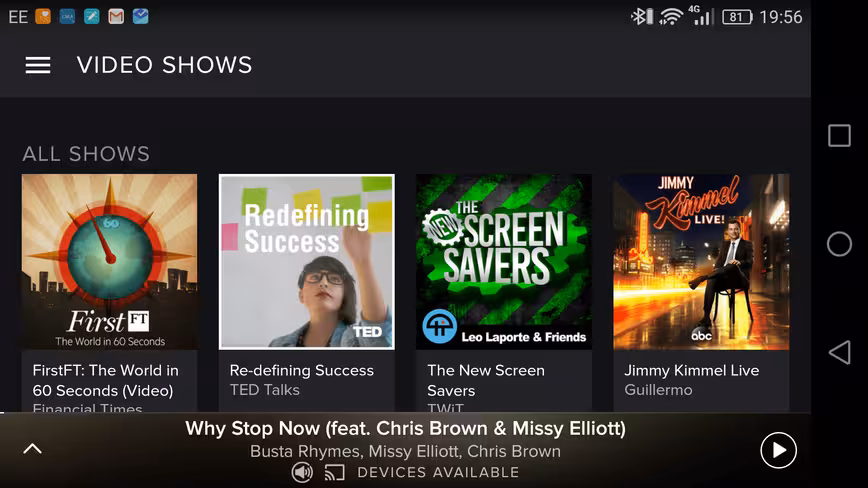Tap the orange notification icon in status bar
868x488 pixels.
point(43,17)
